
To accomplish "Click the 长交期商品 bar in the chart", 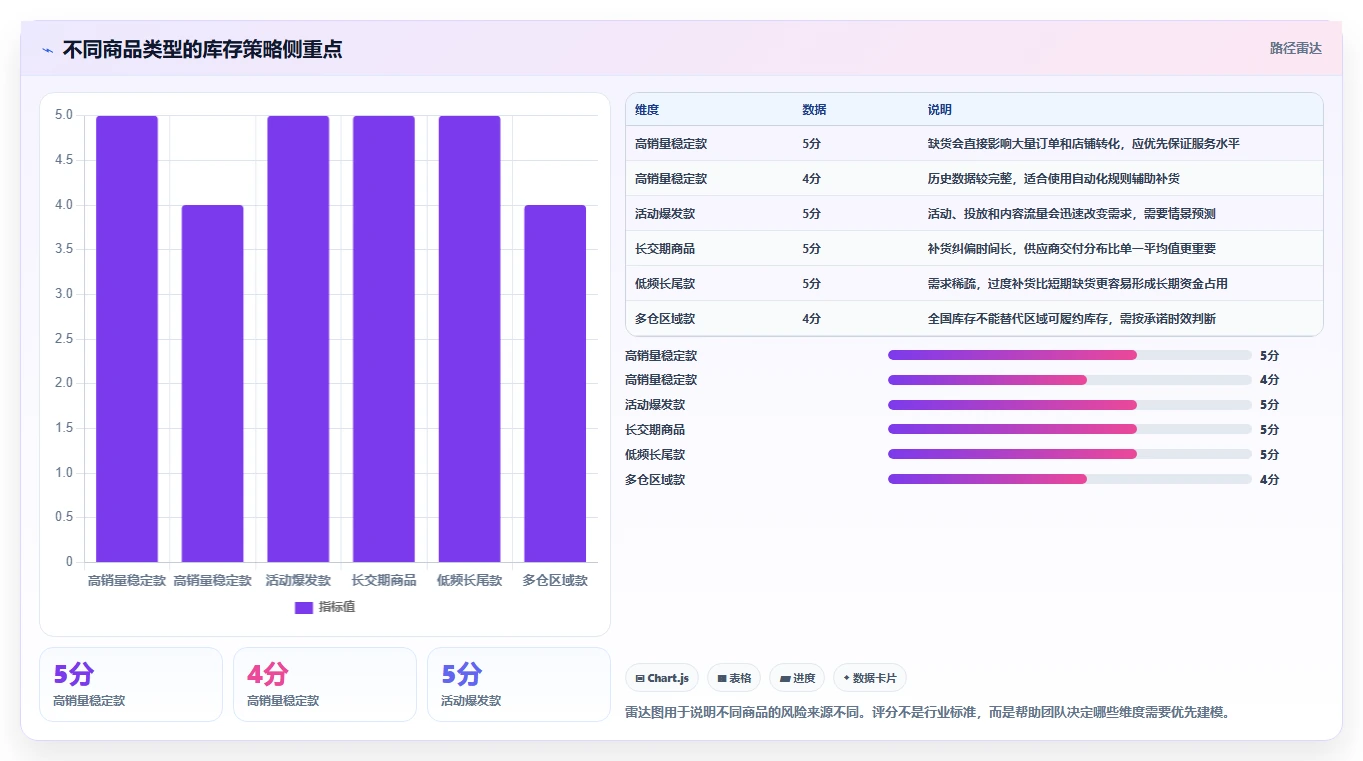I will pyautogui.click(x=384, y=339).
